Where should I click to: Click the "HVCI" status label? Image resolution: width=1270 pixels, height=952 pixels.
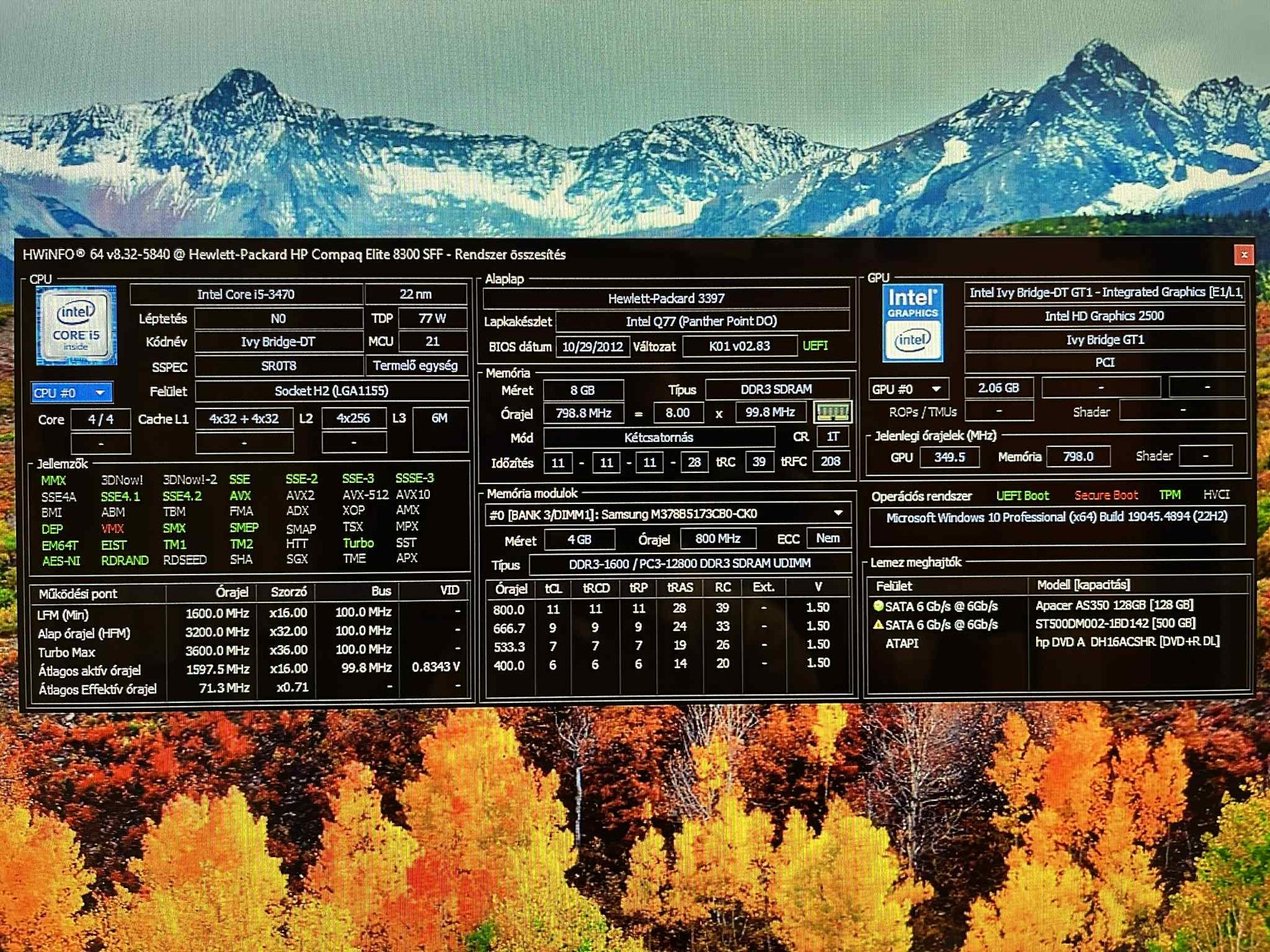coord(1216,495)
